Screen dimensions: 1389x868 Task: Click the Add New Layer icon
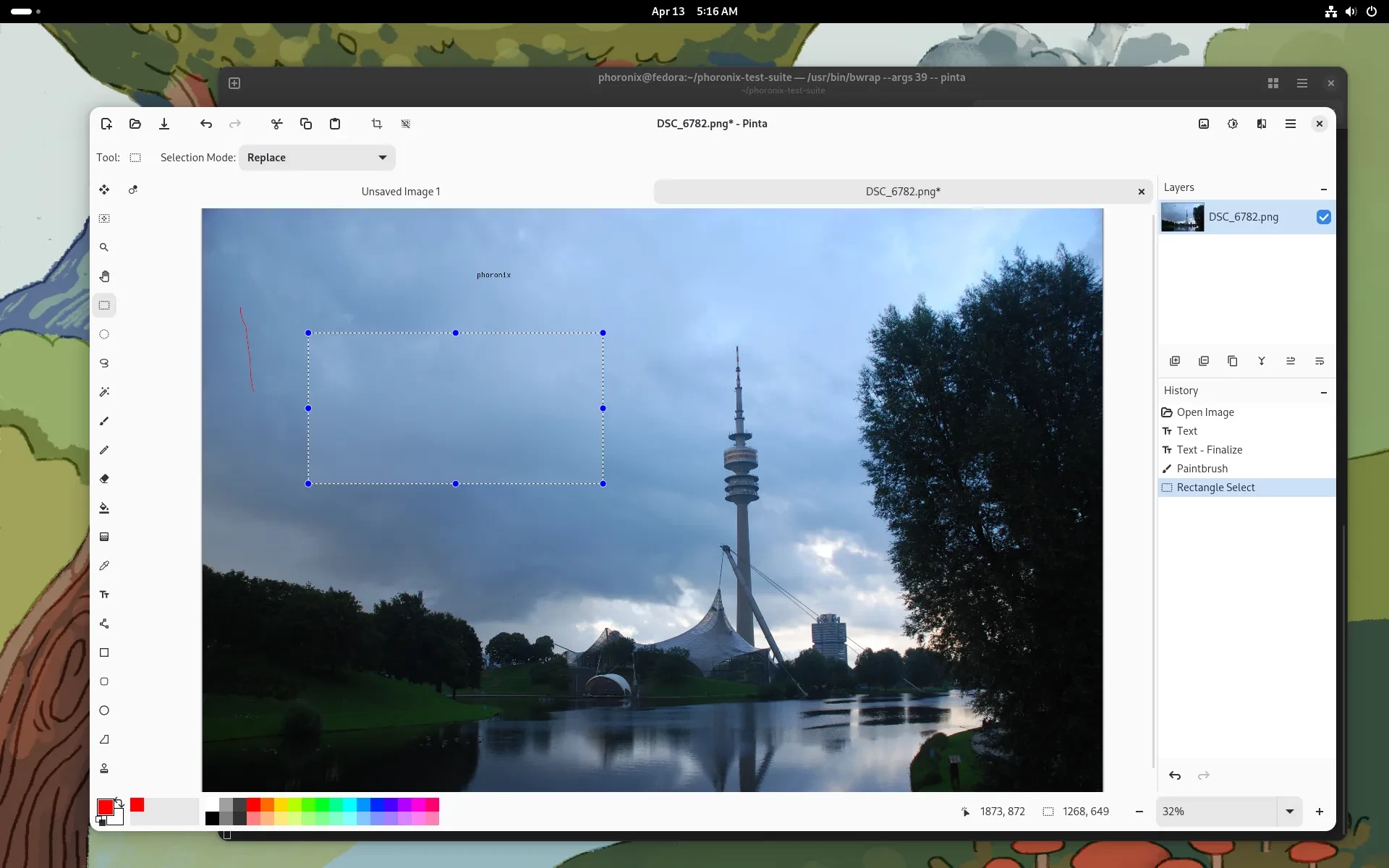click(x=1175, y=361)
